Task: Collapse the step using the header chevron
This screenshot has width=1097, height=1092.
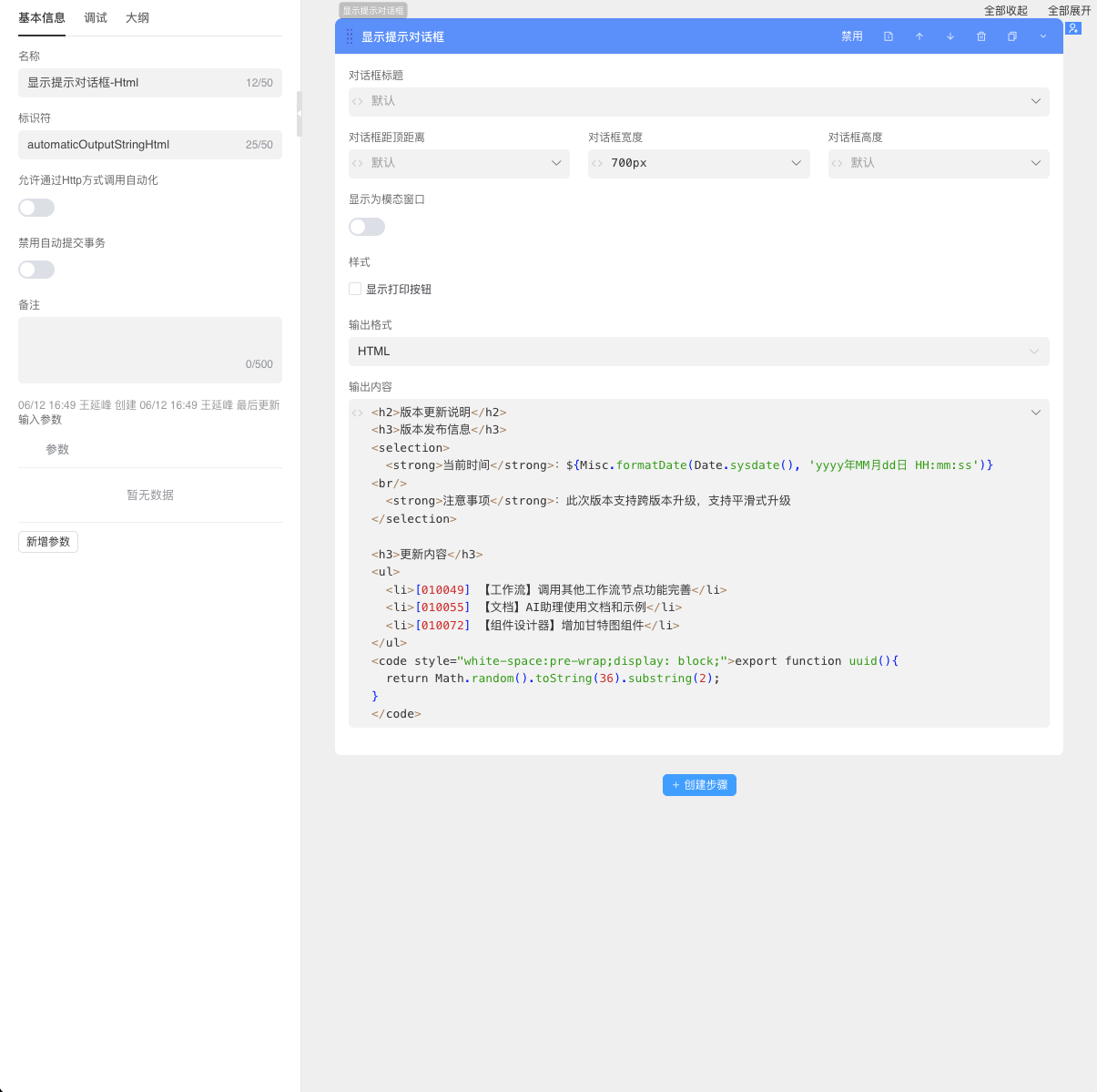Action: pos(1042,36)
